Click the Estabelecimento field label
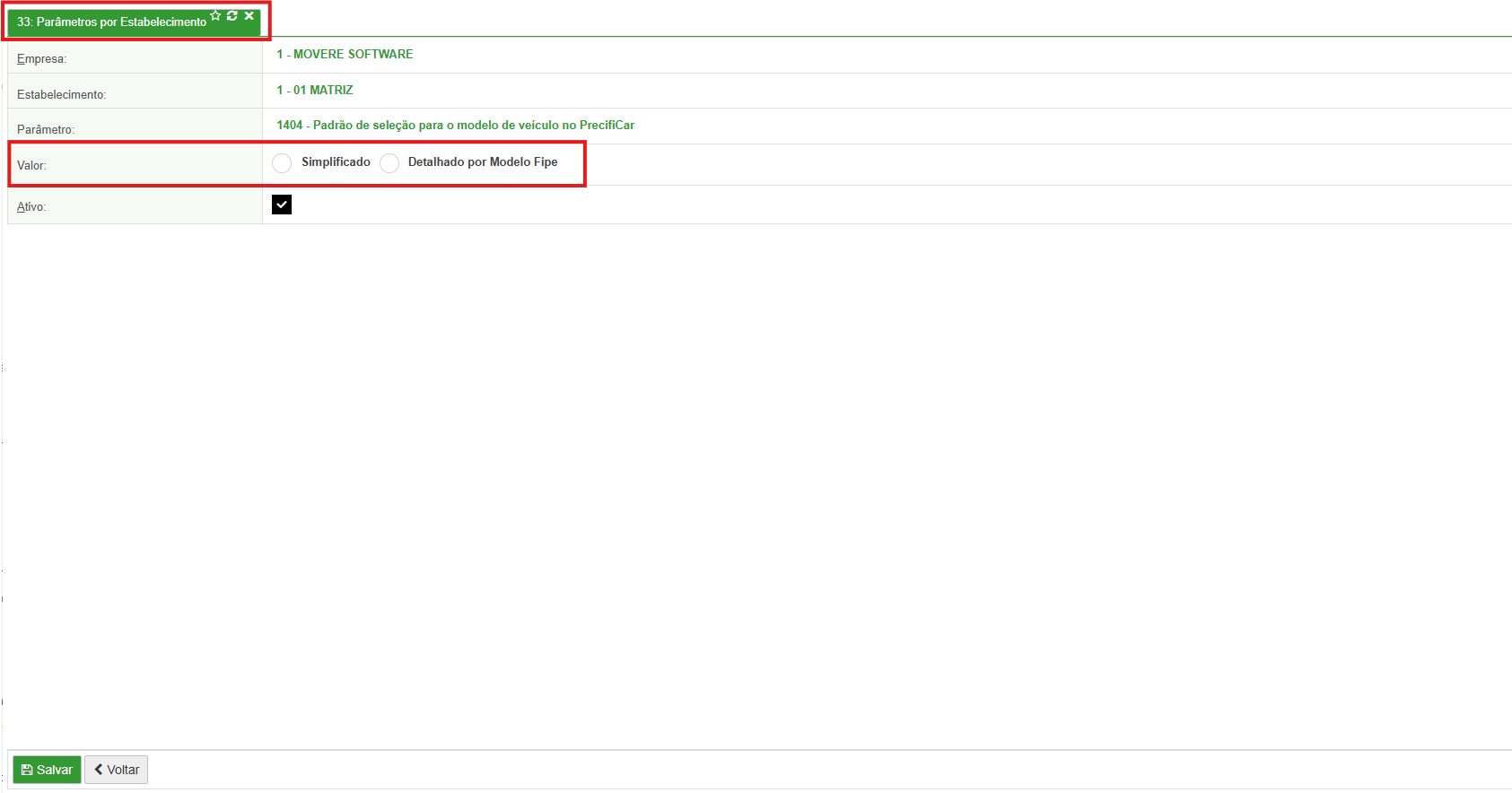1512x793 pixels. click(x=61, y=94)
